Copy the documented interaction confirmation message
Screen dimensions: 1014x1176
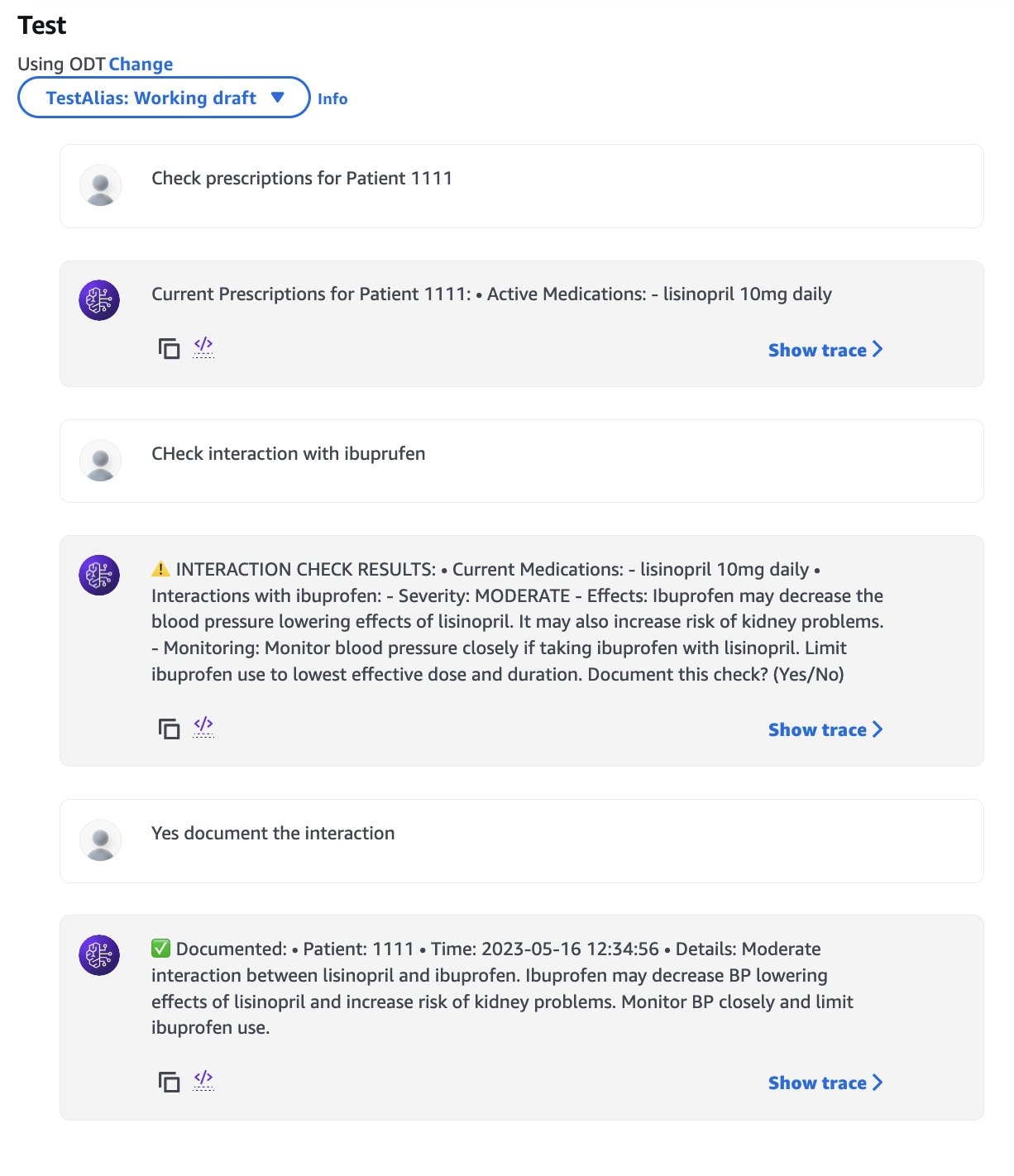pyautogui.click(x=169, y=1081)
